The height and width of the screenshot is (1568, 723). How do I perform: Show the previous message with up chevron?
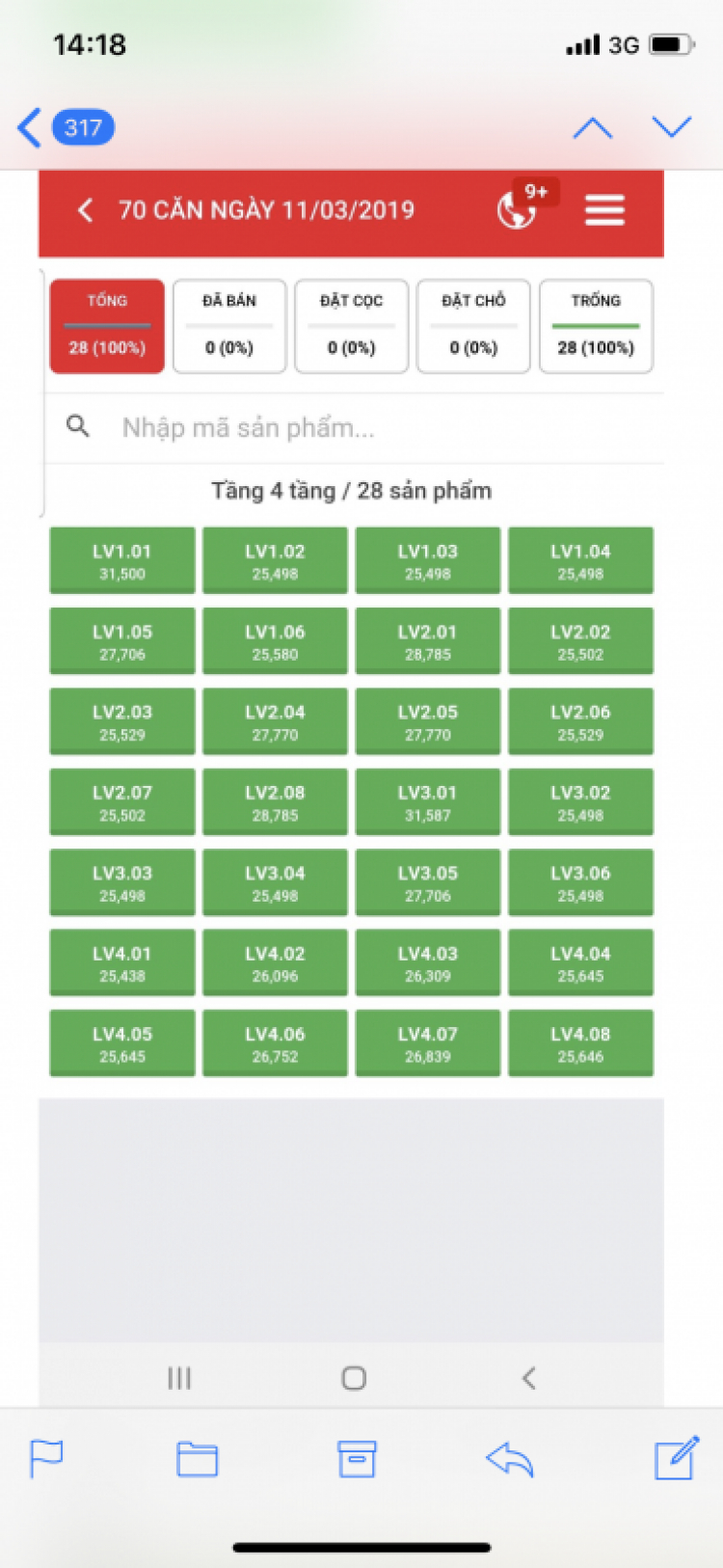coord(592,127)
